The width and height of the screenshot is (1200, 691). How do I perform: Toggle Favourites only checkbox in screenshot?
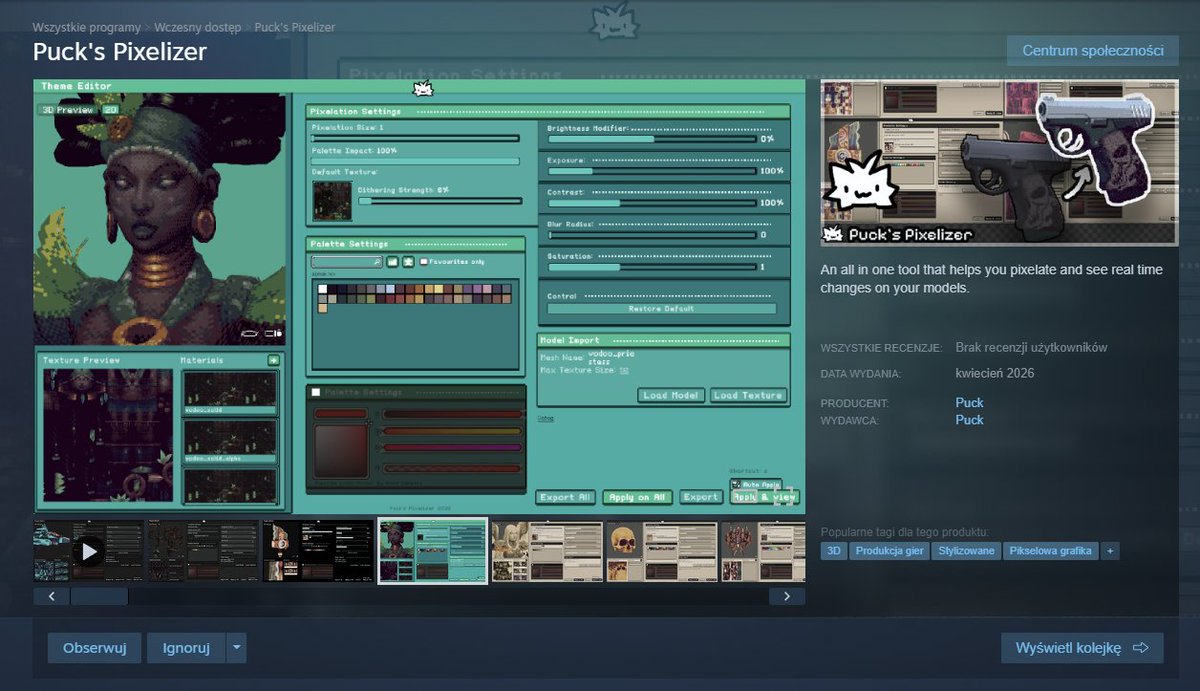(x=424, y=261)
